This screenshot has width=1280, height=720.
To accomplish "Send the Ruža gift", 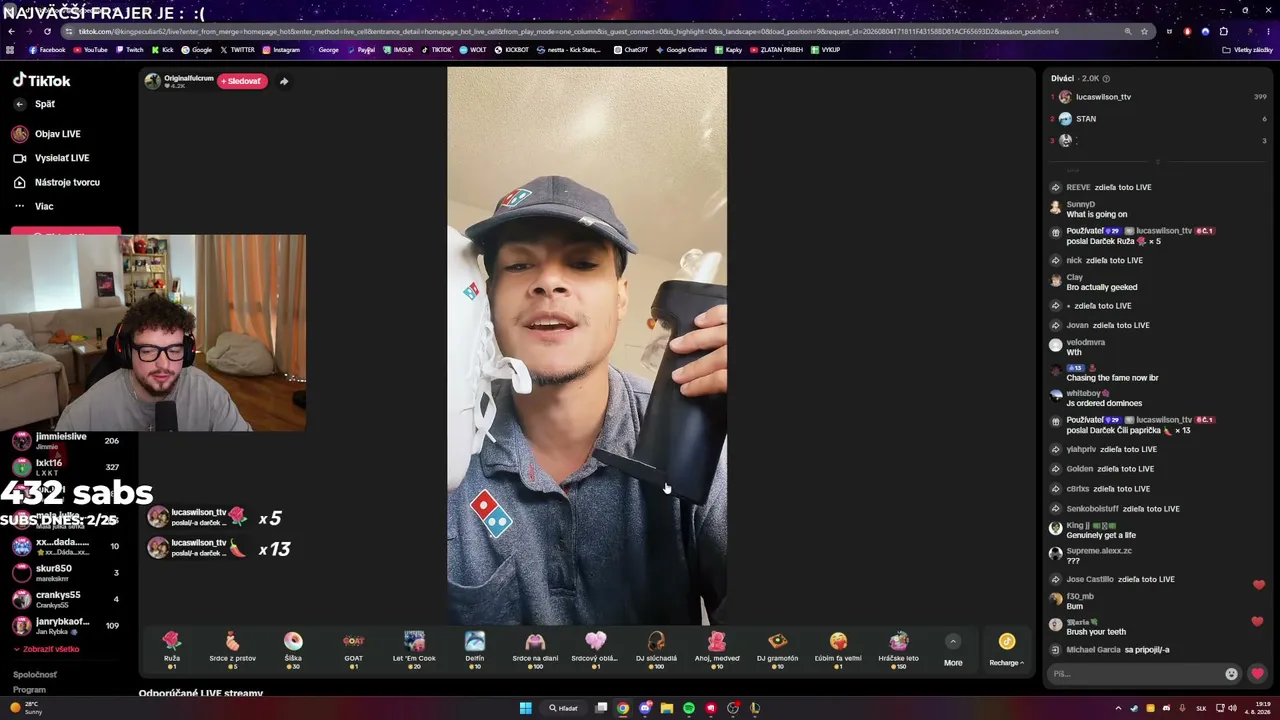I will tap(172, 649).
